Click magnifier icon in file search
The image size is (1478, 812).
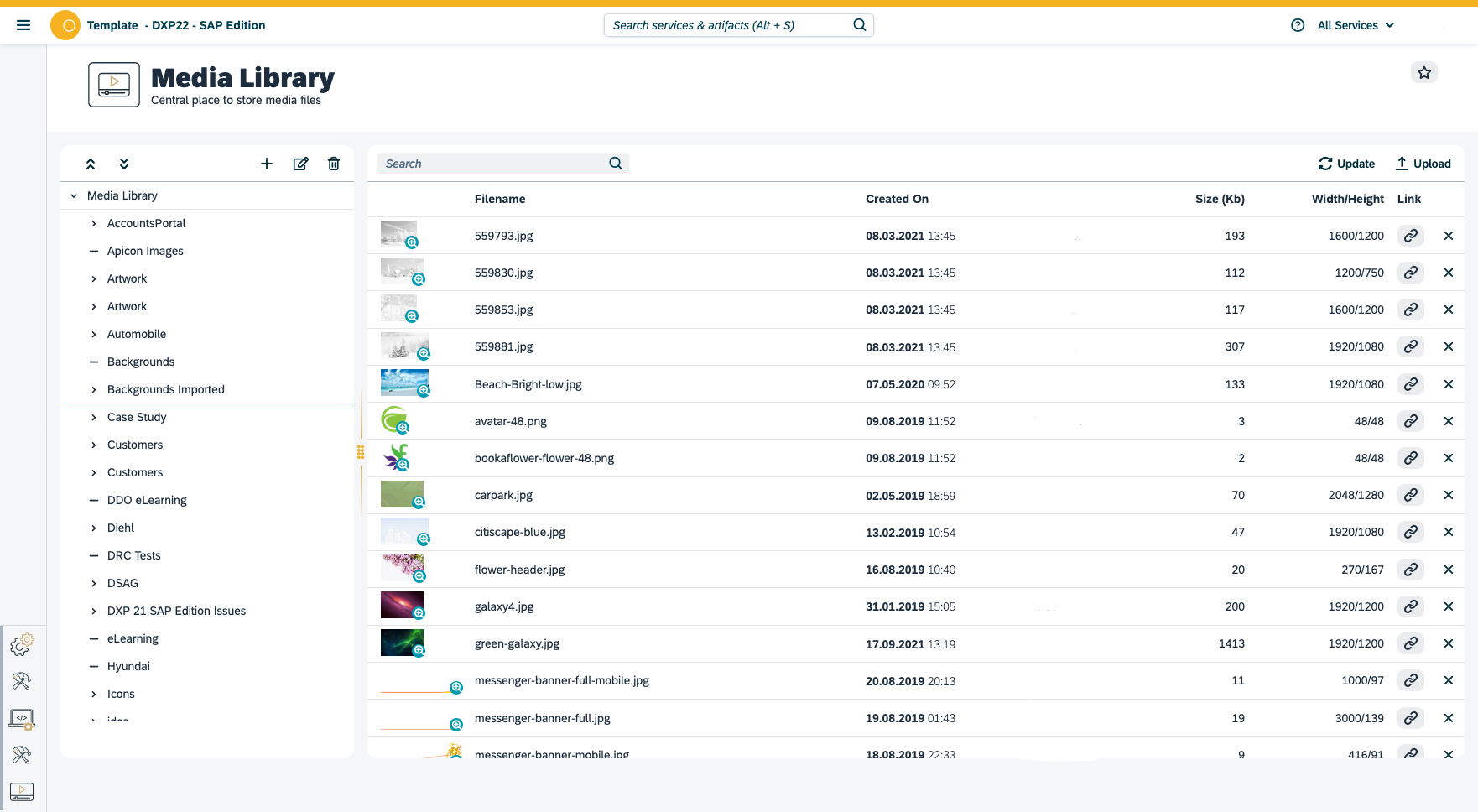click(x=616, y=164)
